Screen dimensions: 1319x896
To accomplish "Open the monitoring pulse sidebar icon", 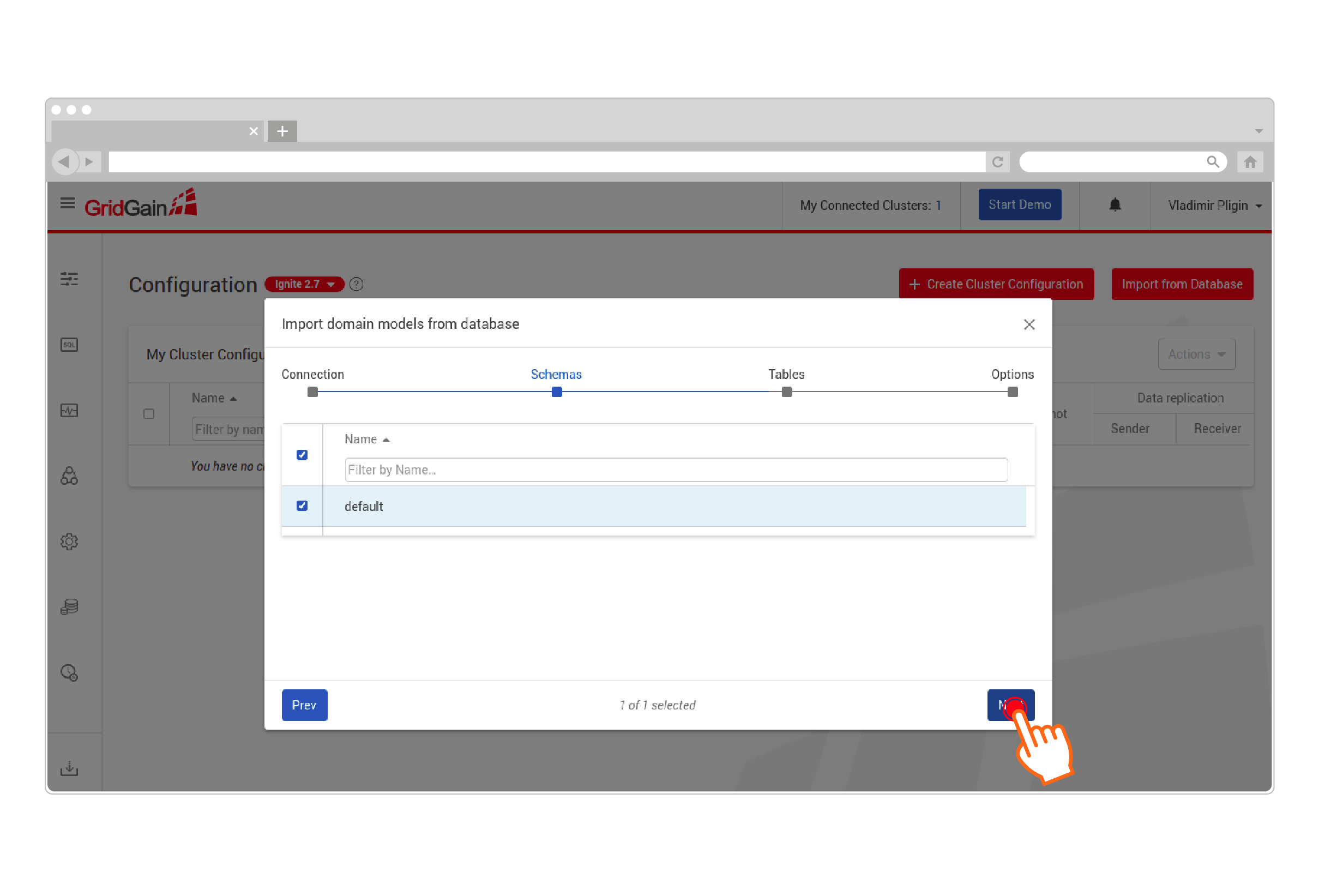I will click(69, 411).
